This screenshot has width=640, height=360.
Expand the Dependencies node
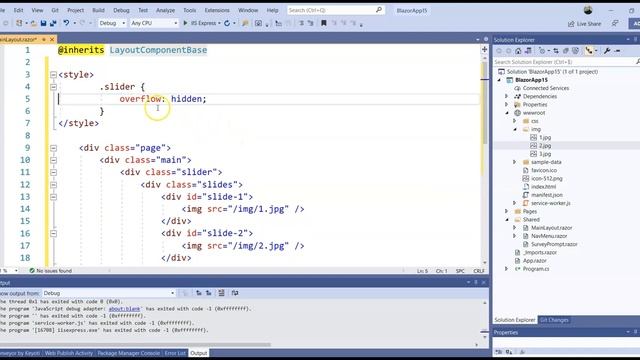click(507, 96)
